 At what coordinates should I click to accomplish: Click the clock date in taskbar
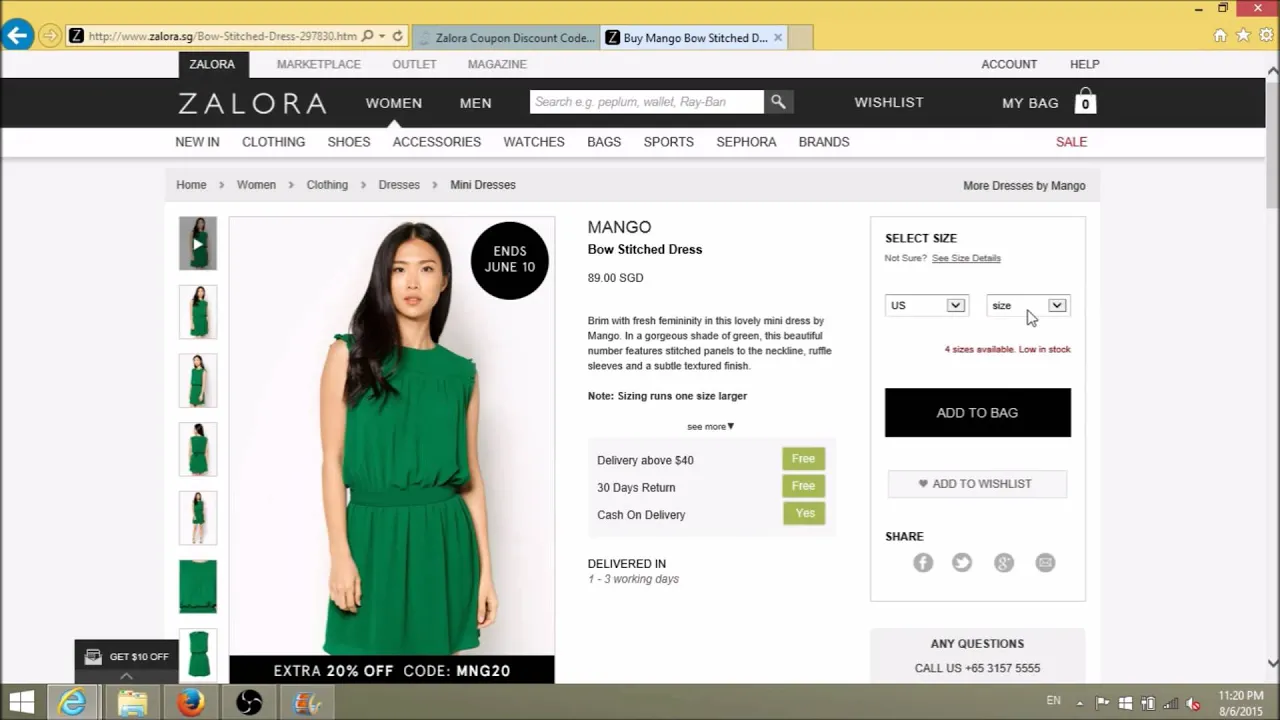click(1241, 703)
